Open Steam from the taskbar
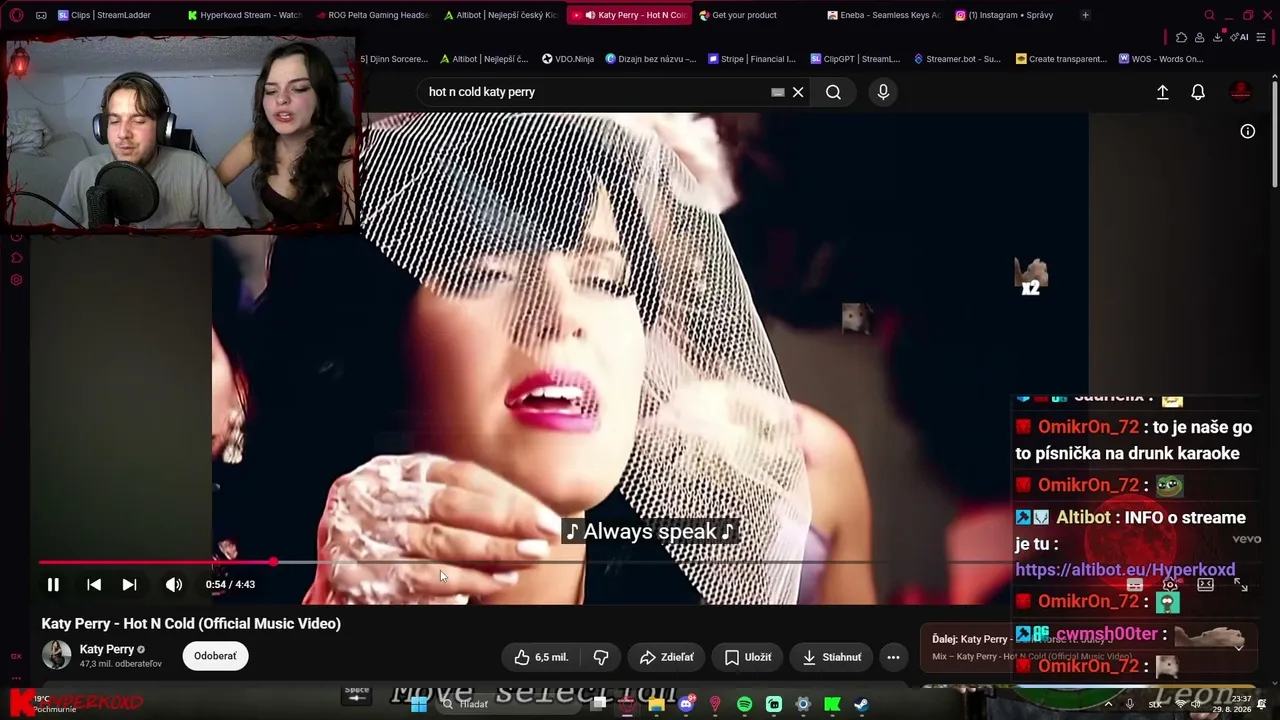Screen dimensions: 1280x720 [x=861, y=704]
